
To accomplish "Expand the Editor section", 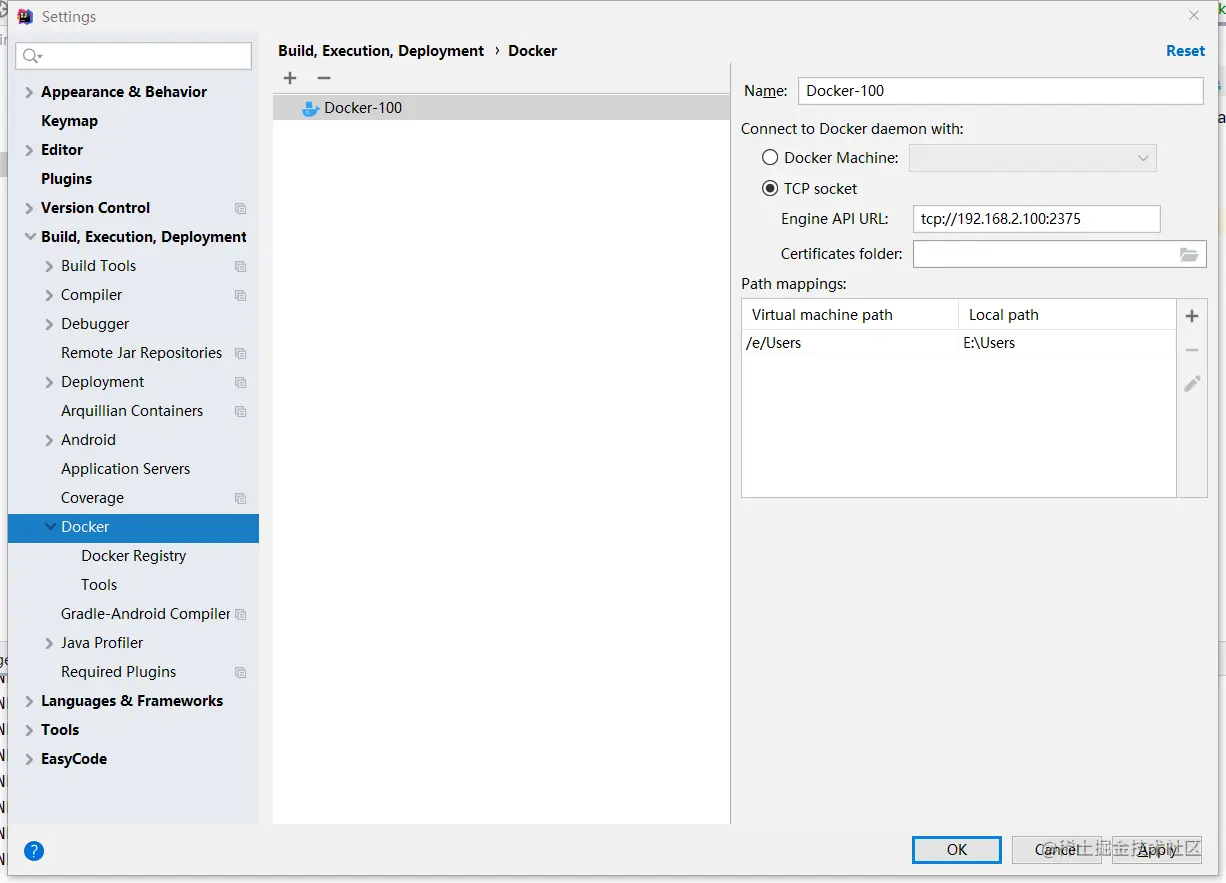I will pos(29,150).
